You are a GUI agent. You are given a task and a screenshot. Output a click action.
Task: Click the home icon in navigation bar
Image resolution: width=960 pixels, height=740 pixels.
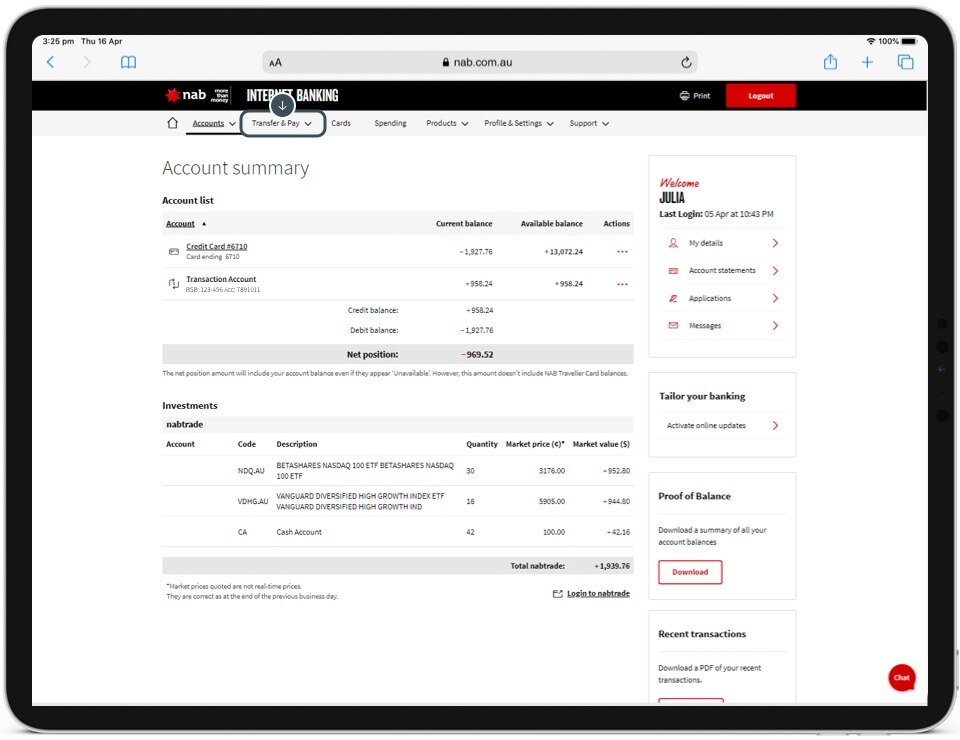(172, 124)
